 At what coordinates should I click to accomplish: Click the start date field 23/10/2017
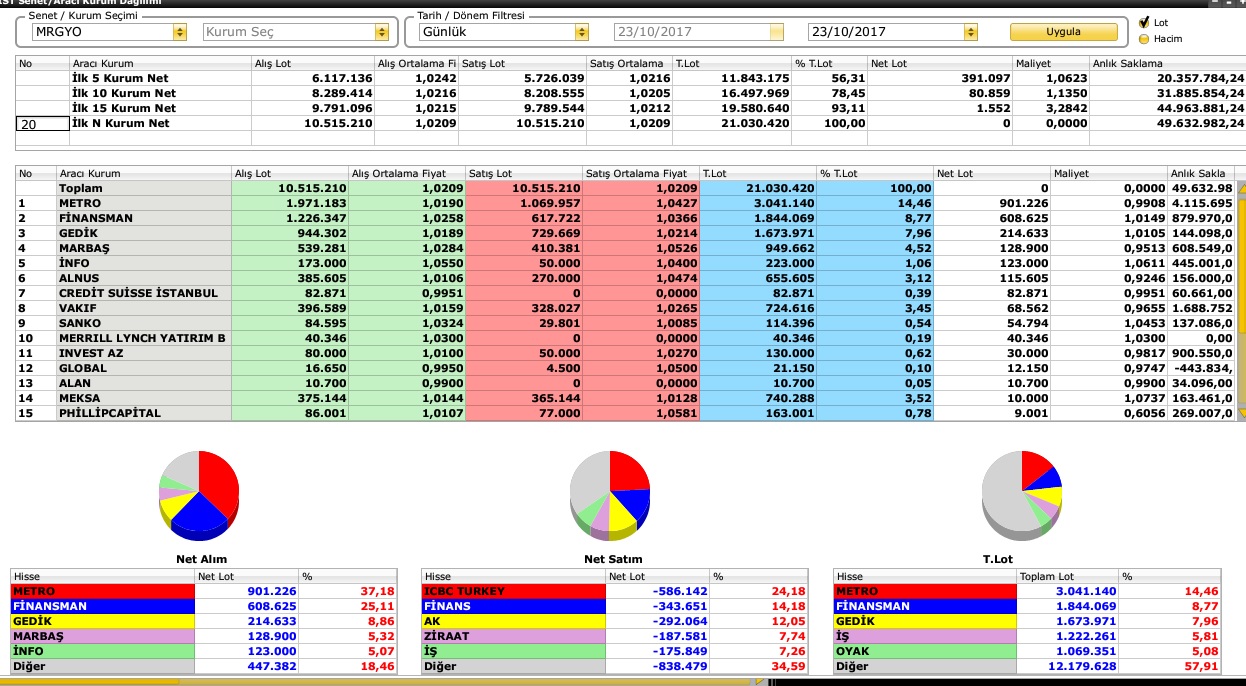pyautogui.click(x=699, y=32)
